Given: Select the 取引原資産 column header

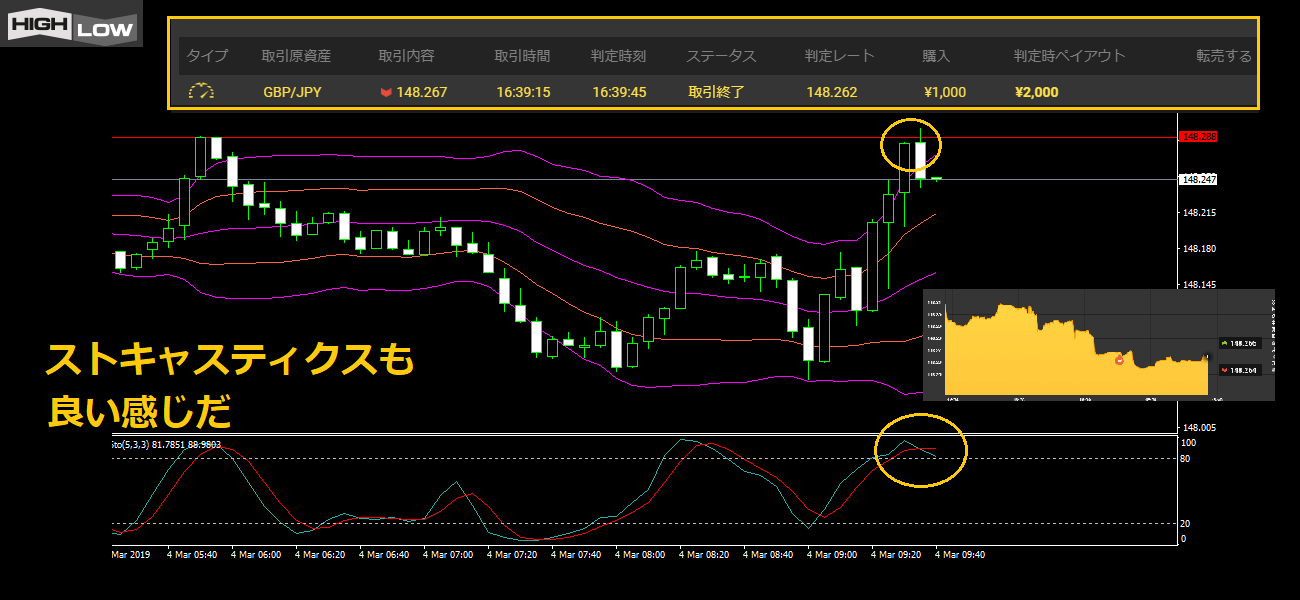Looking at the screenshot, I should pos(295,56).
